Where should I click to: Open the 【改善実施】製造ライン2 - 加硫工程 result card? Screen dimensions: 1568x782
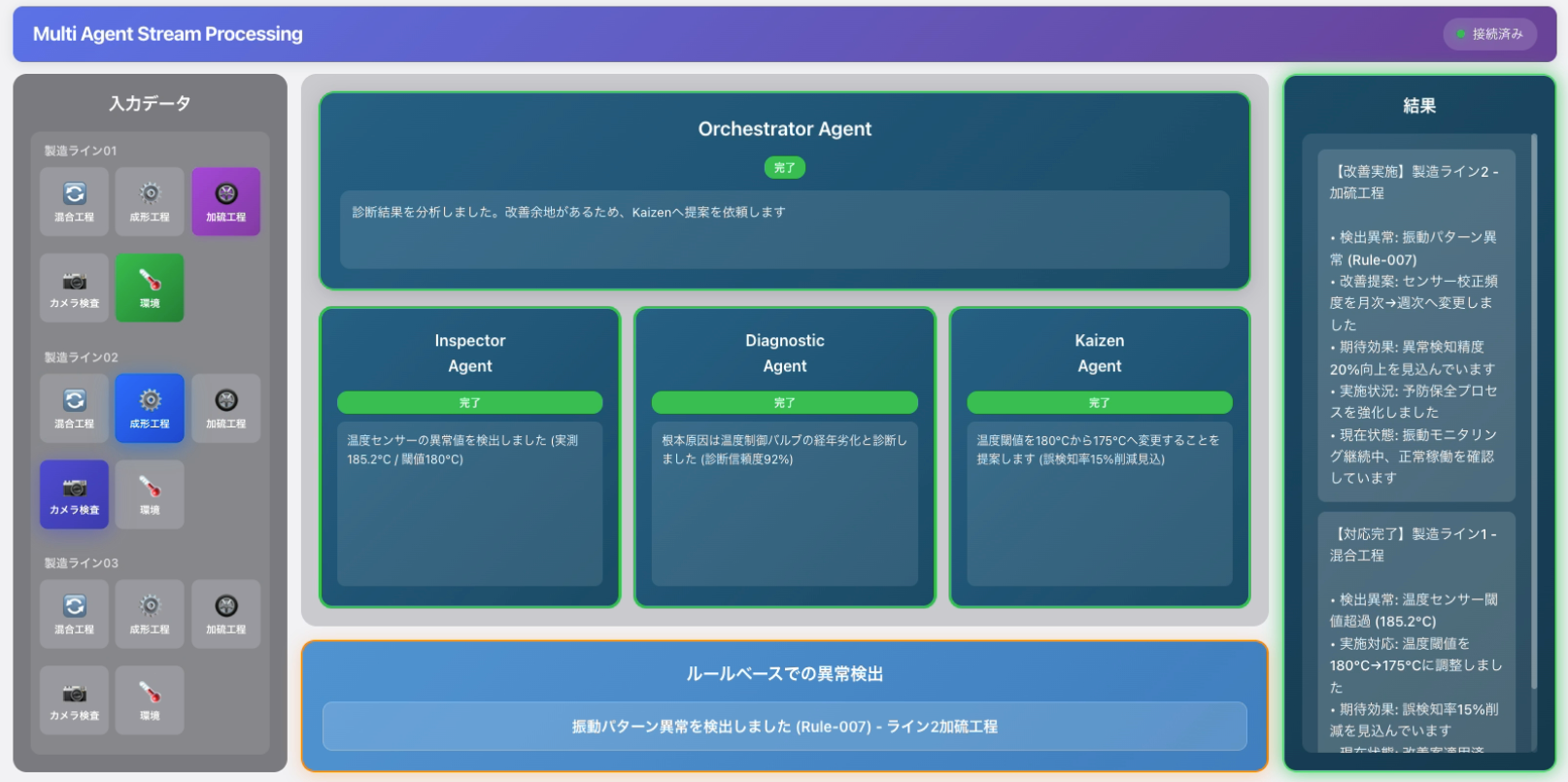1416,325
